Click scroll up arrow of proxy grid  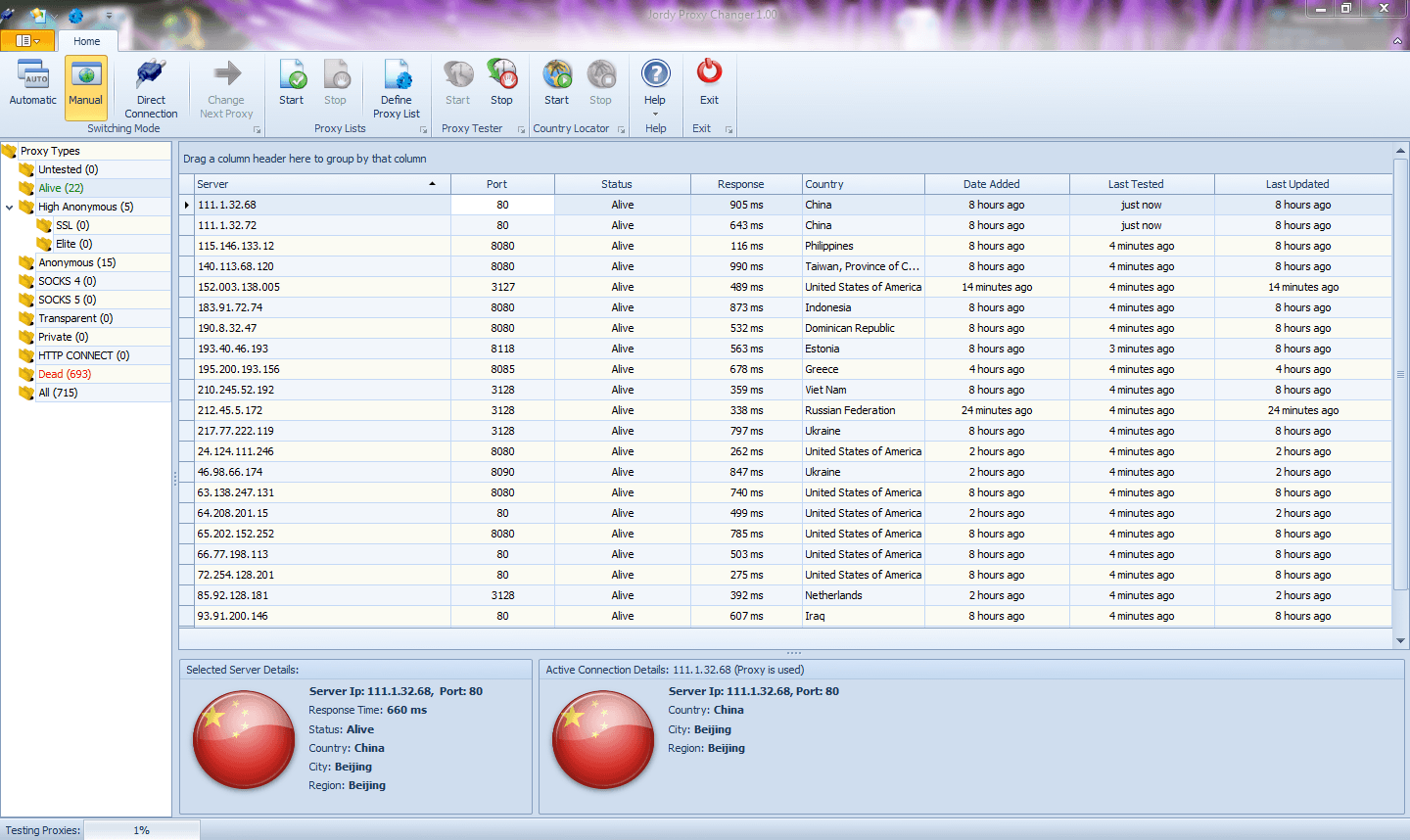click(1400, 151)
